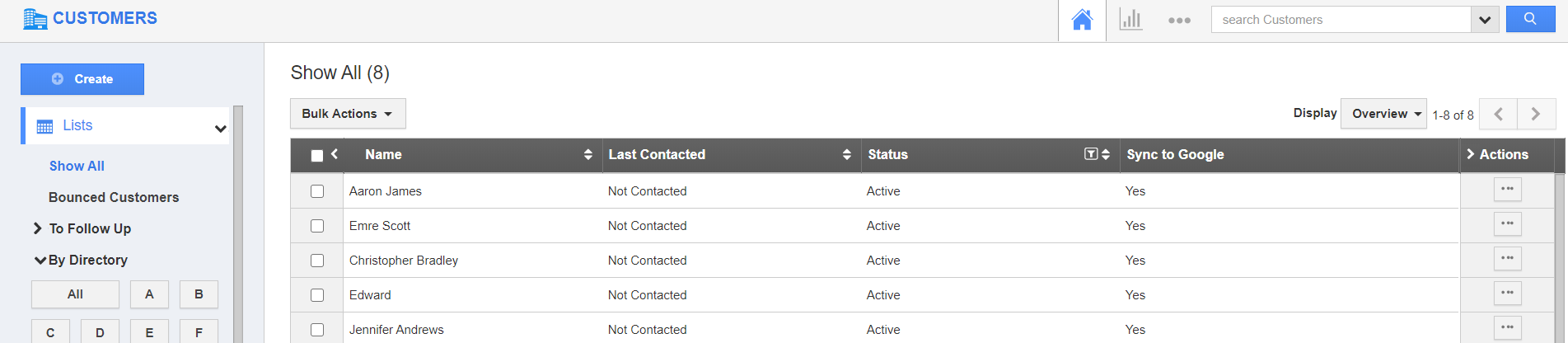Image resolution: width=1568 pixels, height=343 pixels.
Task: Sort by the Name column arrows
Action: coord(587,154)
